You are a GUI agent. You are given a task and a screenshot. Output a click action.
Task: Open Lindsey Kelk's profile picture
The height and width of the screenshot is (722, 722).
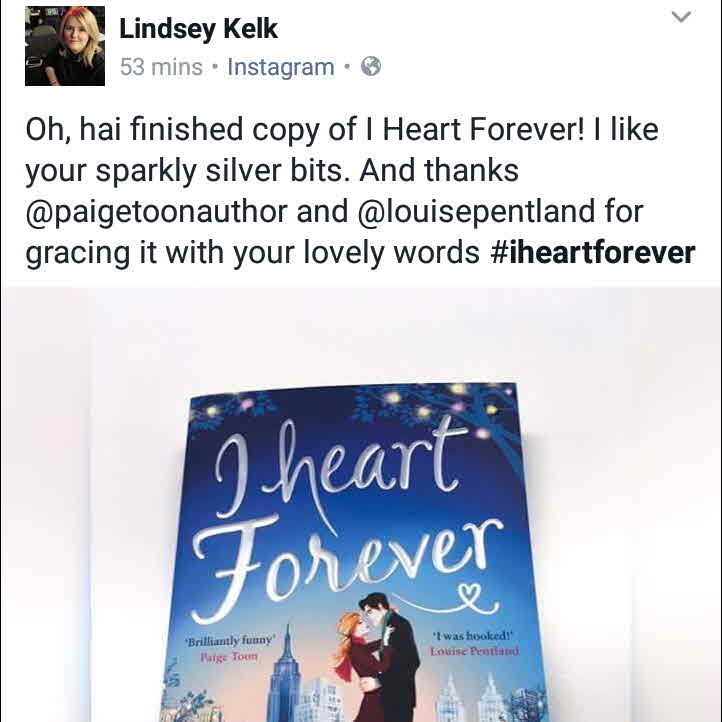65,46
